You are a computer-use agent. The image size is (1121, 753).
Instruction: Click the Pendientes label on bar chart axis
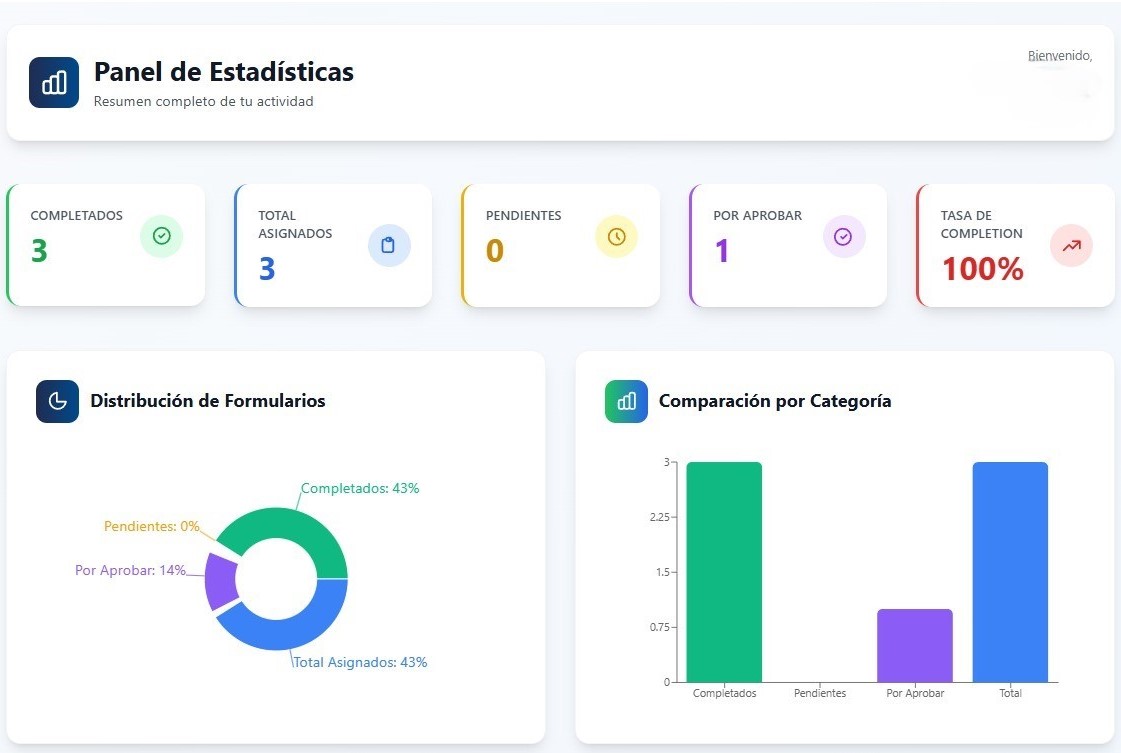click(x=819, y=693)
